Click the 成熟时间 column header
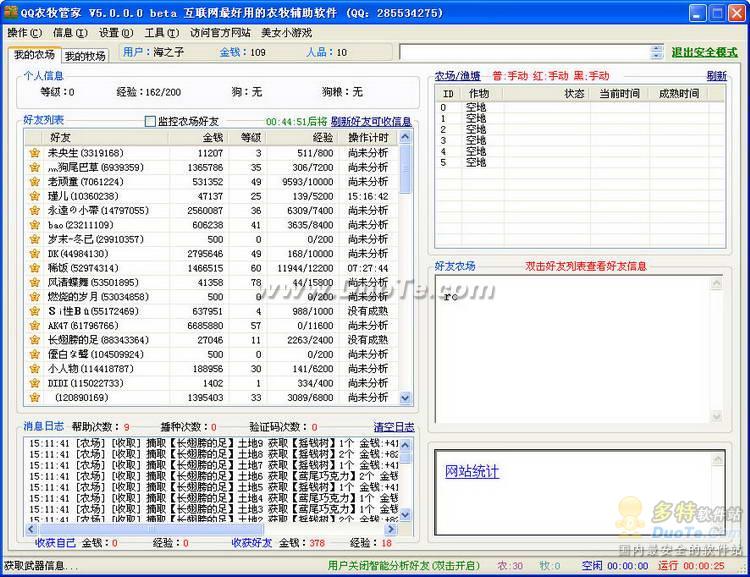 point(679,93)
